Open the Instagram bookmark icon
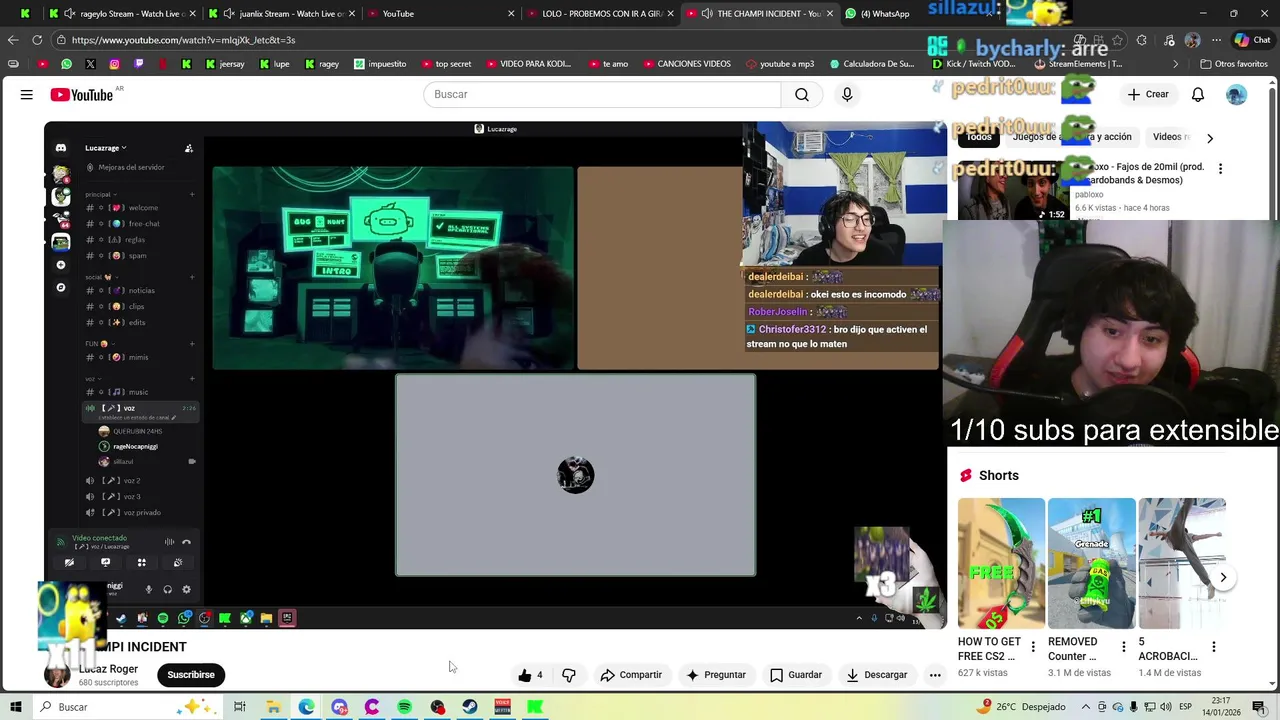The height and width of the screenshot is (720, 1280). tap(114, 64)
